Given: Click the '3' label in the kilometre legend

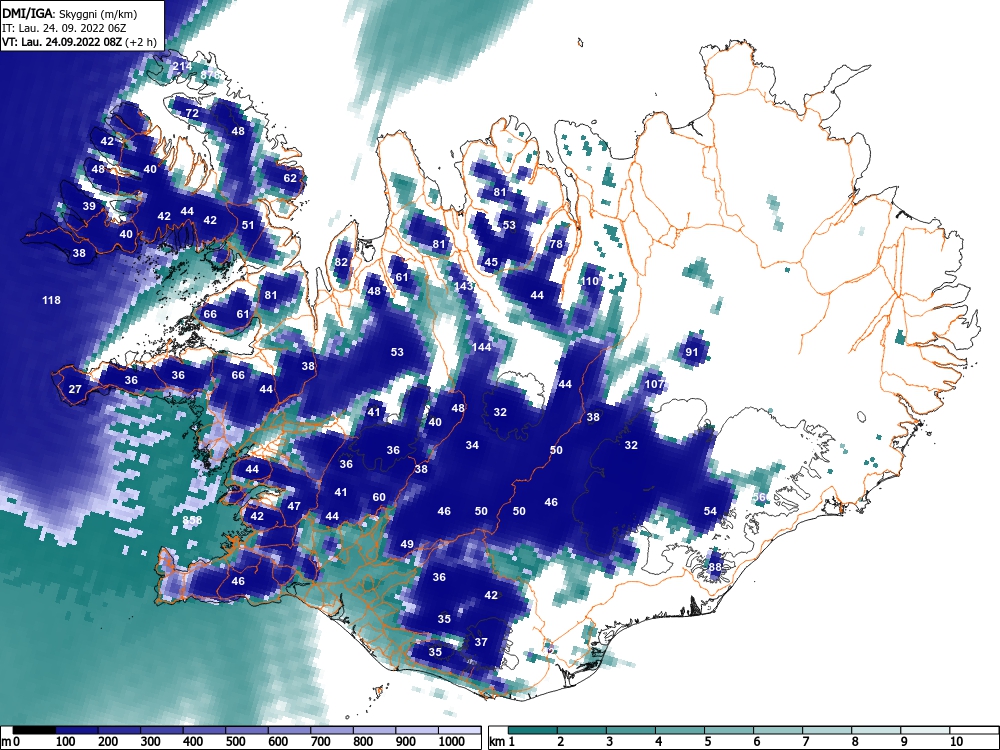Looking at the screenshot, I should [x=609, y=742].
